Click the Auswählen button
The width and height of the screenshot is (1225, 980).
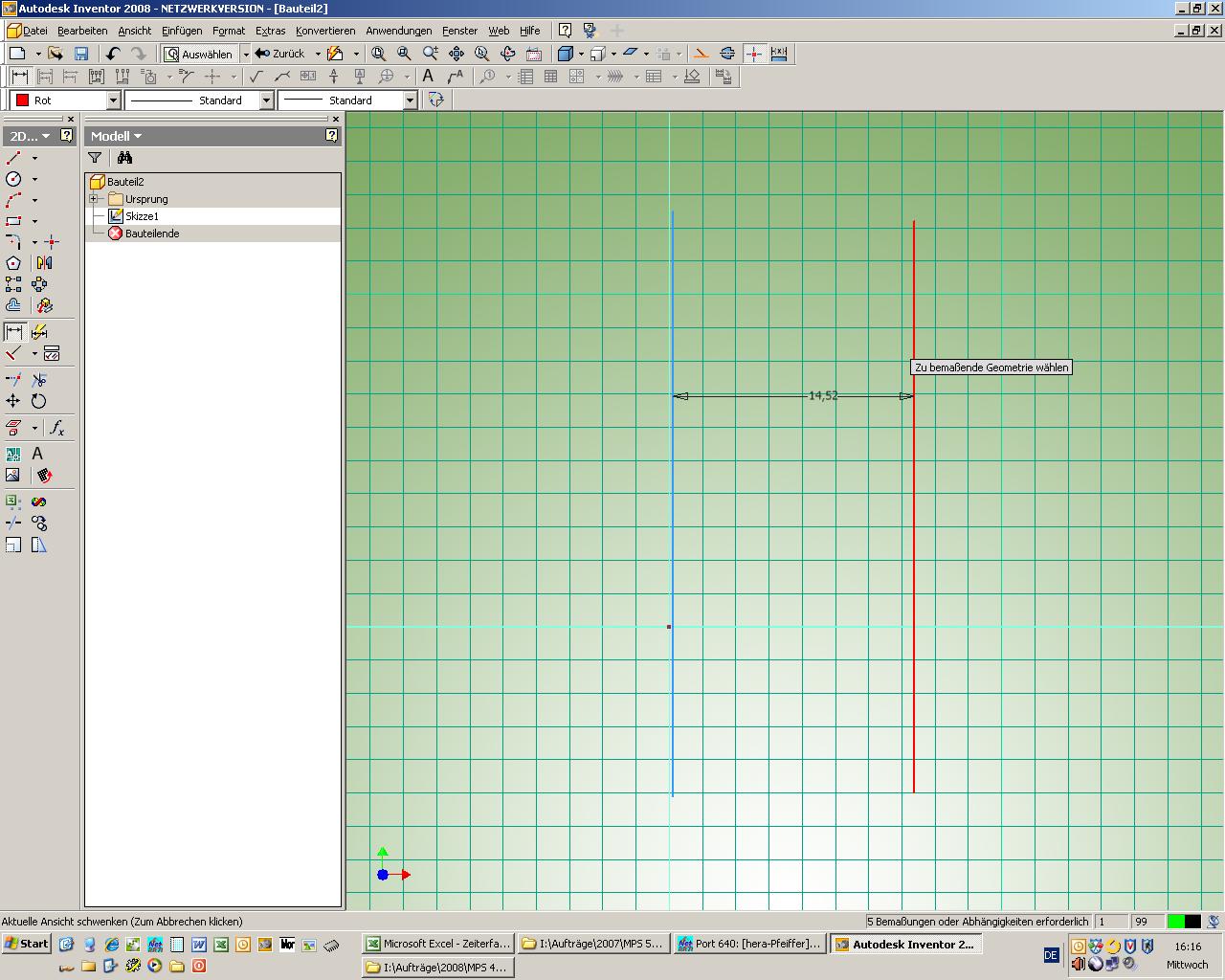199,54
